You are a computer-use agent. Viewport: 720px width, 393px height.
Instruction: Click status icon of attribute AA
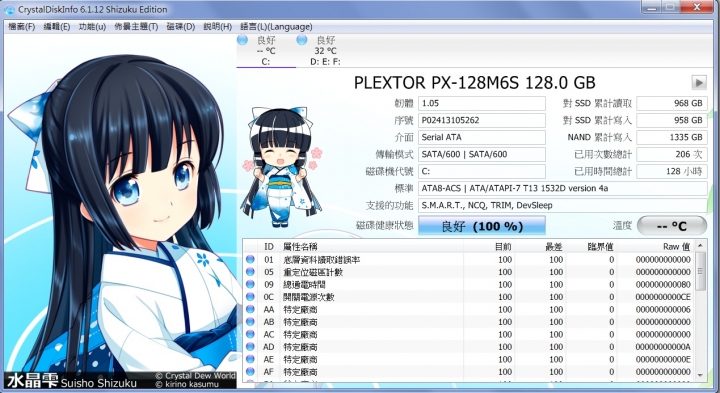(x=250, y=309)
